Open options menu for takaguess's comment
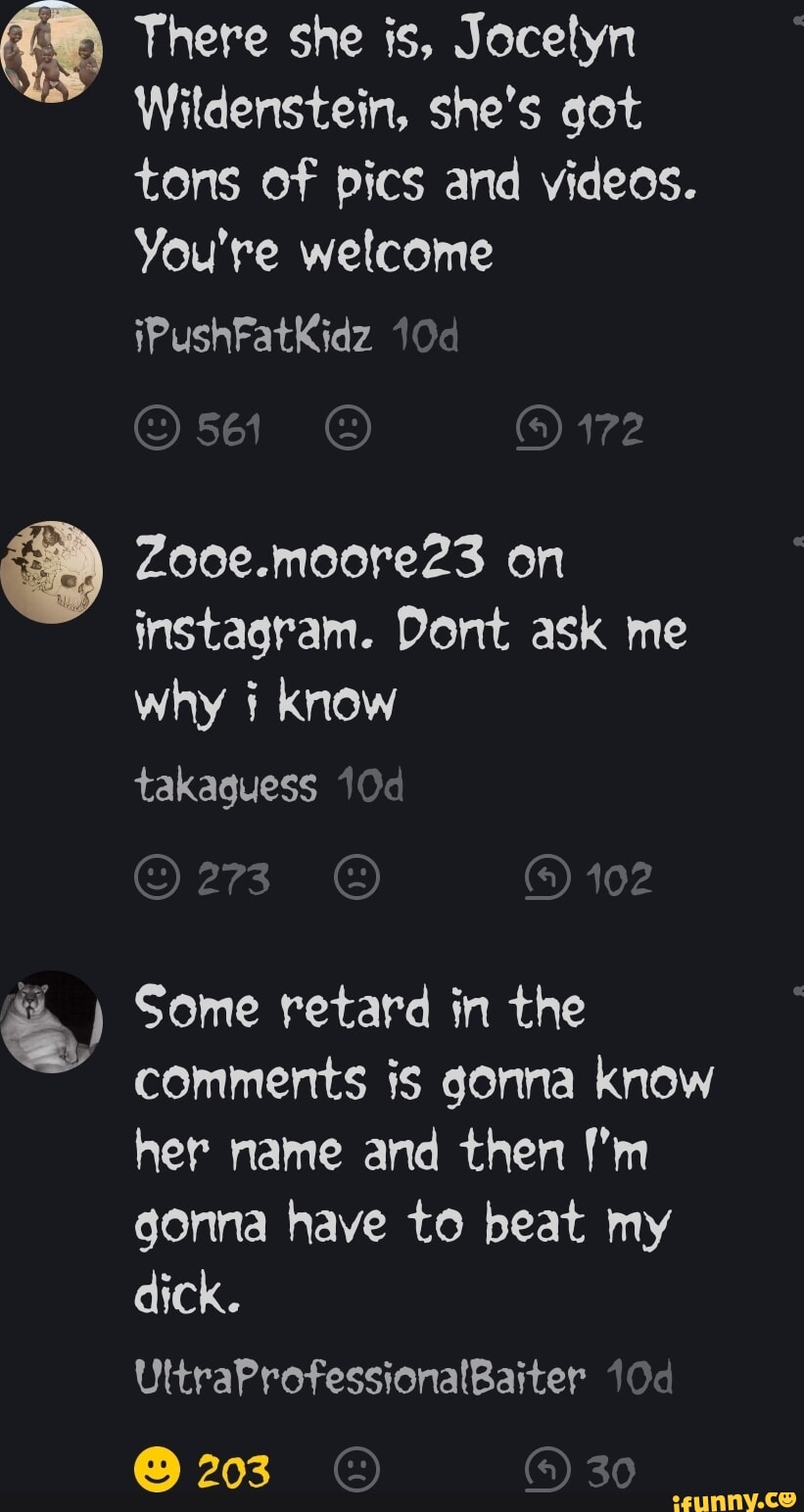804x1512 pixels. coord(799,541)
